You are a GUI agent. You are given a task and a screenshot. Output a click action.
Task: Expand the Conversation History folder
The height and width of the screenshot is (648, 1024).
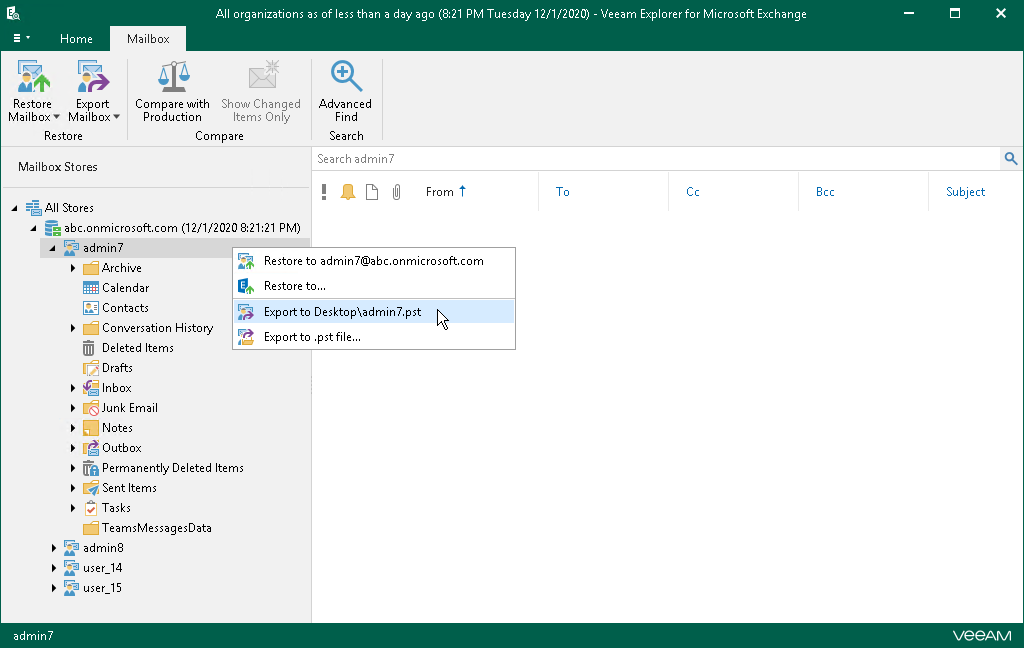pos(72,328)
